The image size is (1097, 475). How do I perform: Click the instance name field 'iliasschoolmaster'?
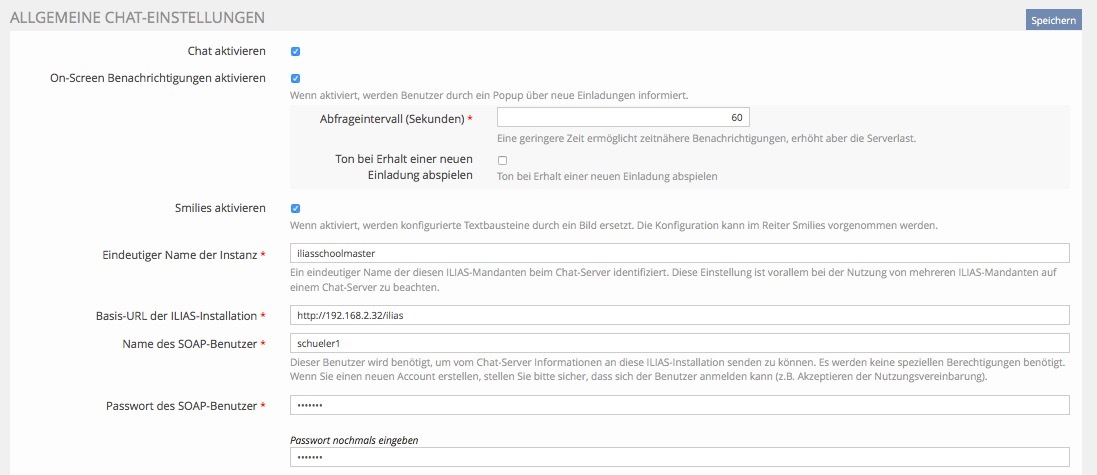679,254
